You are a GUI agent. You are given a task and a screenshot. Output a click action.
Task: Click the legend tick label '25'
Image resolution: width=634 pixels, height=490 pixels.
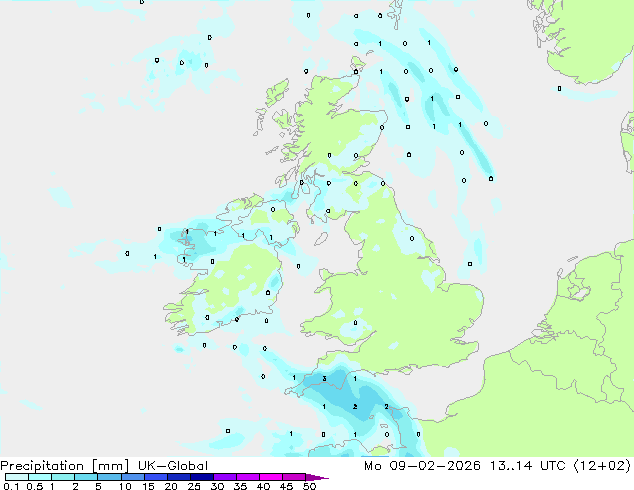[194, 486]
